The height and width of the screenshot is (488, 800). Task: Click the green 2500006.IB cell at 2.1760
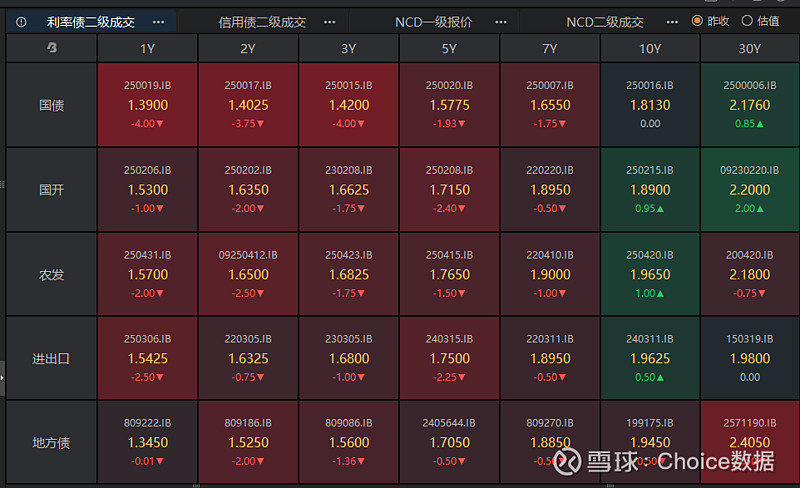748,105
